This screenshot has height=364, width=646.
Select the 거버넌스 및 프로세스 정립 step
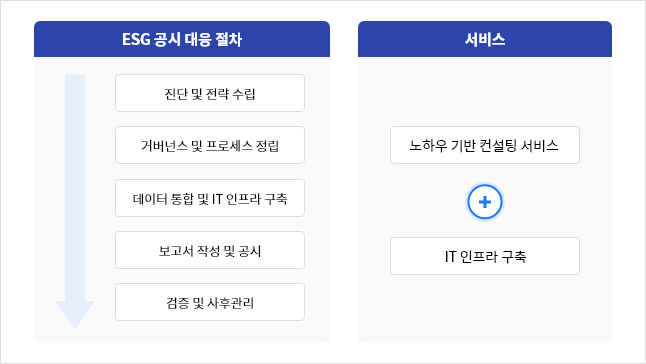[x=210, y=145]
